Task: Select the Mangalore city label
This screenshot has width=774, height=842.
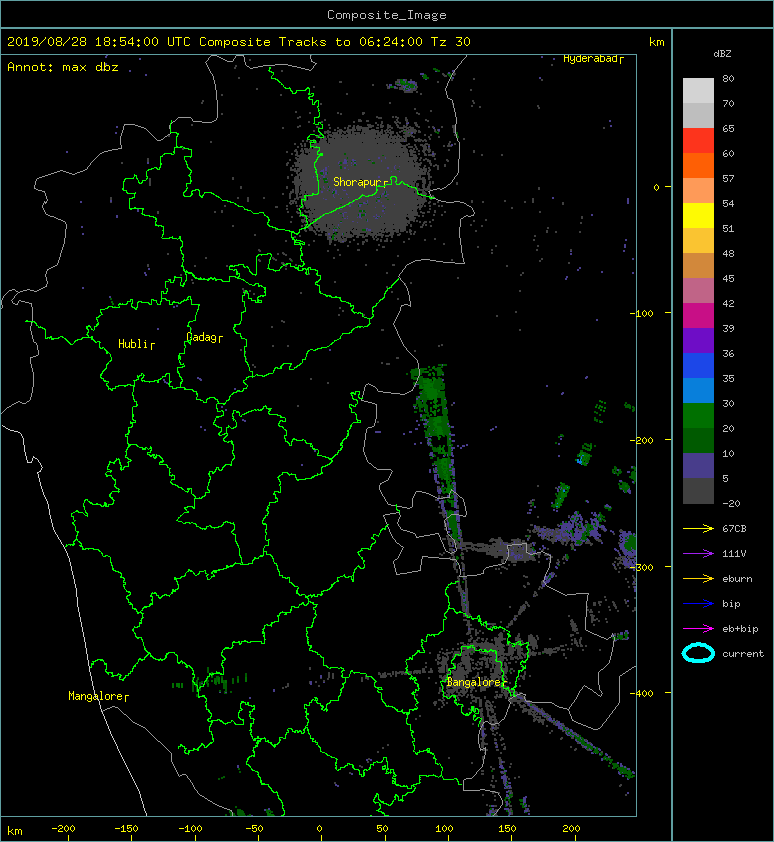Action: pyautogui.click(x=98, y=696)
